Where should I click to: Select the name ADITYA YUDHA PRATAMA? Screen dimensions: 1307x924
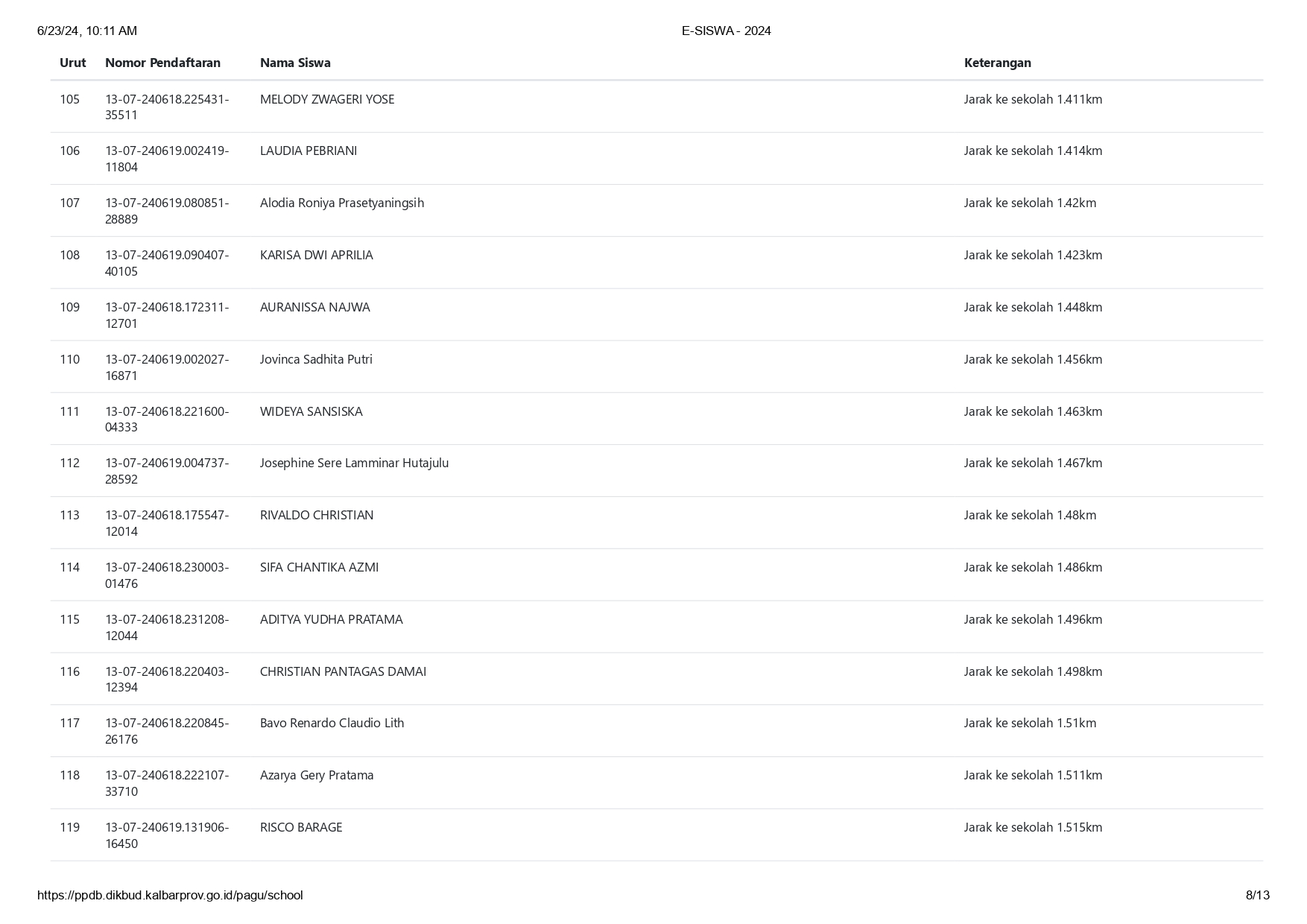tap(332, 619)
